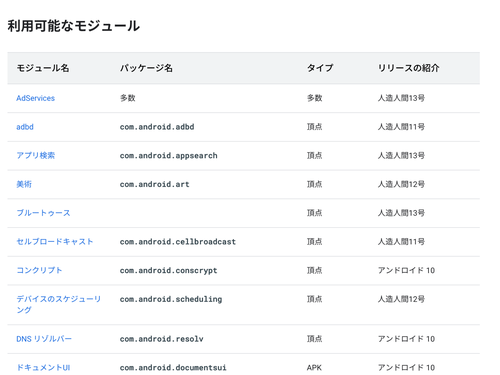Click 人造人間12号 in デバイスのスケジューリング row
The image size is (500, 375).
pos(401,299)
